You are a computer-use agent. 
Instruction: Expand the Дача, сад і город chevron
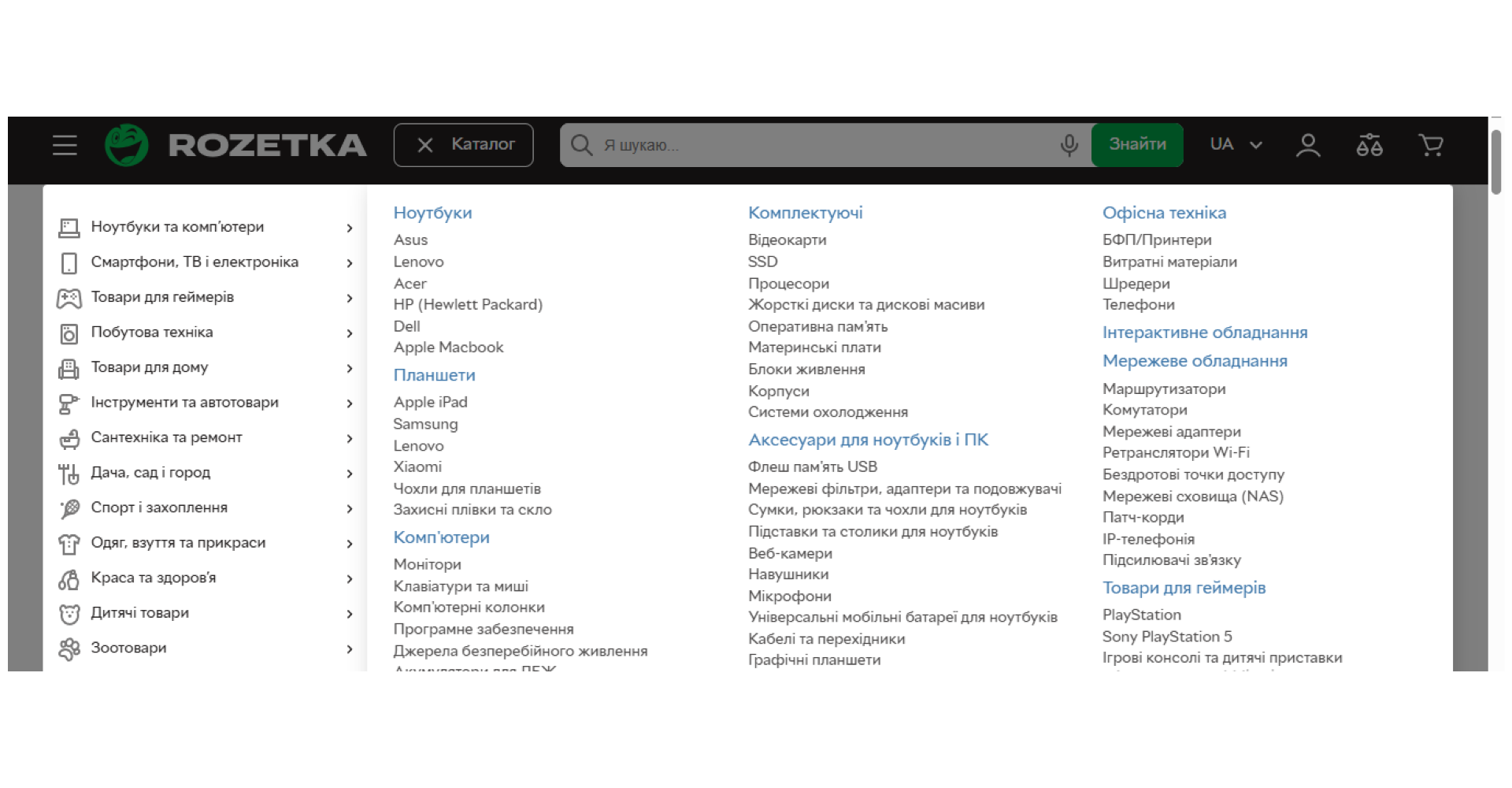click(350, 474)
